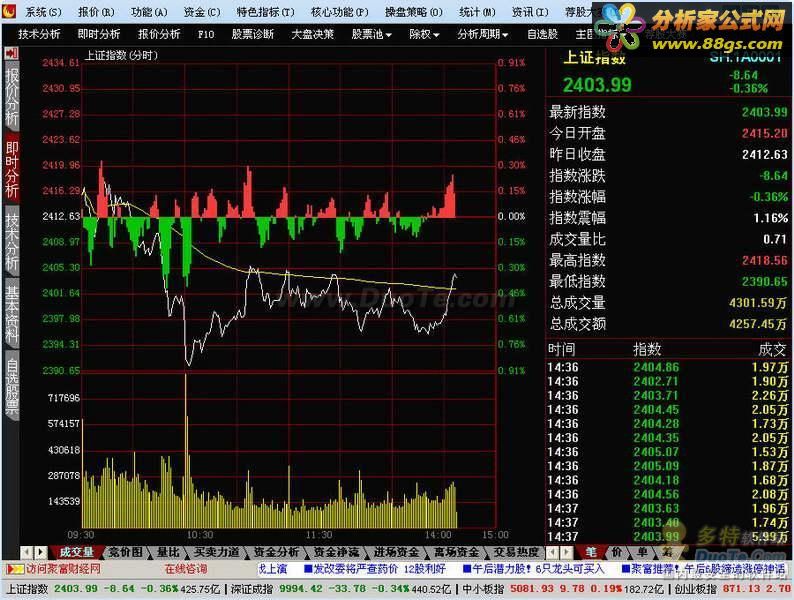Image resolution: width=794 pixels, height=600 pixels.
Task: Expand the 分析周期 dropdown
Action: [483, 34]
